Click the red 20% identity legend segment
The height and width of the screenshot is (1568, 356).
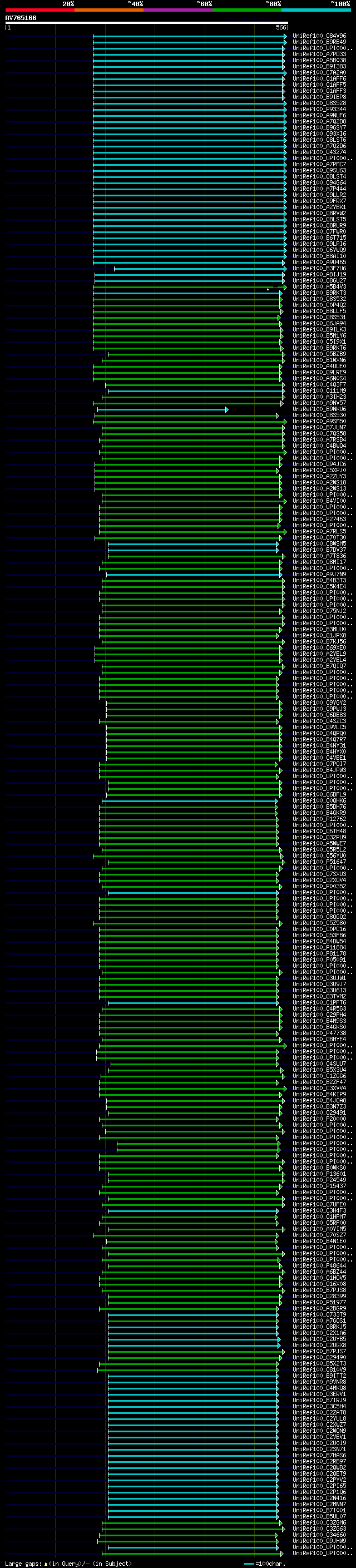click(x=39, y=10)
